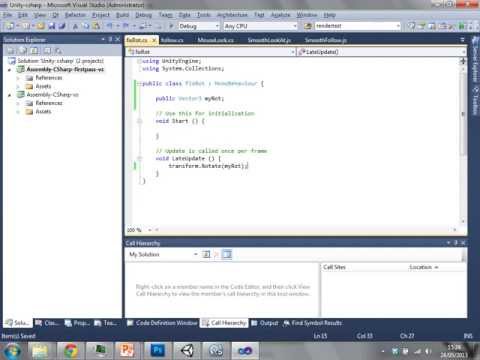Open the Windows Start menu orb

click(12, 351)
